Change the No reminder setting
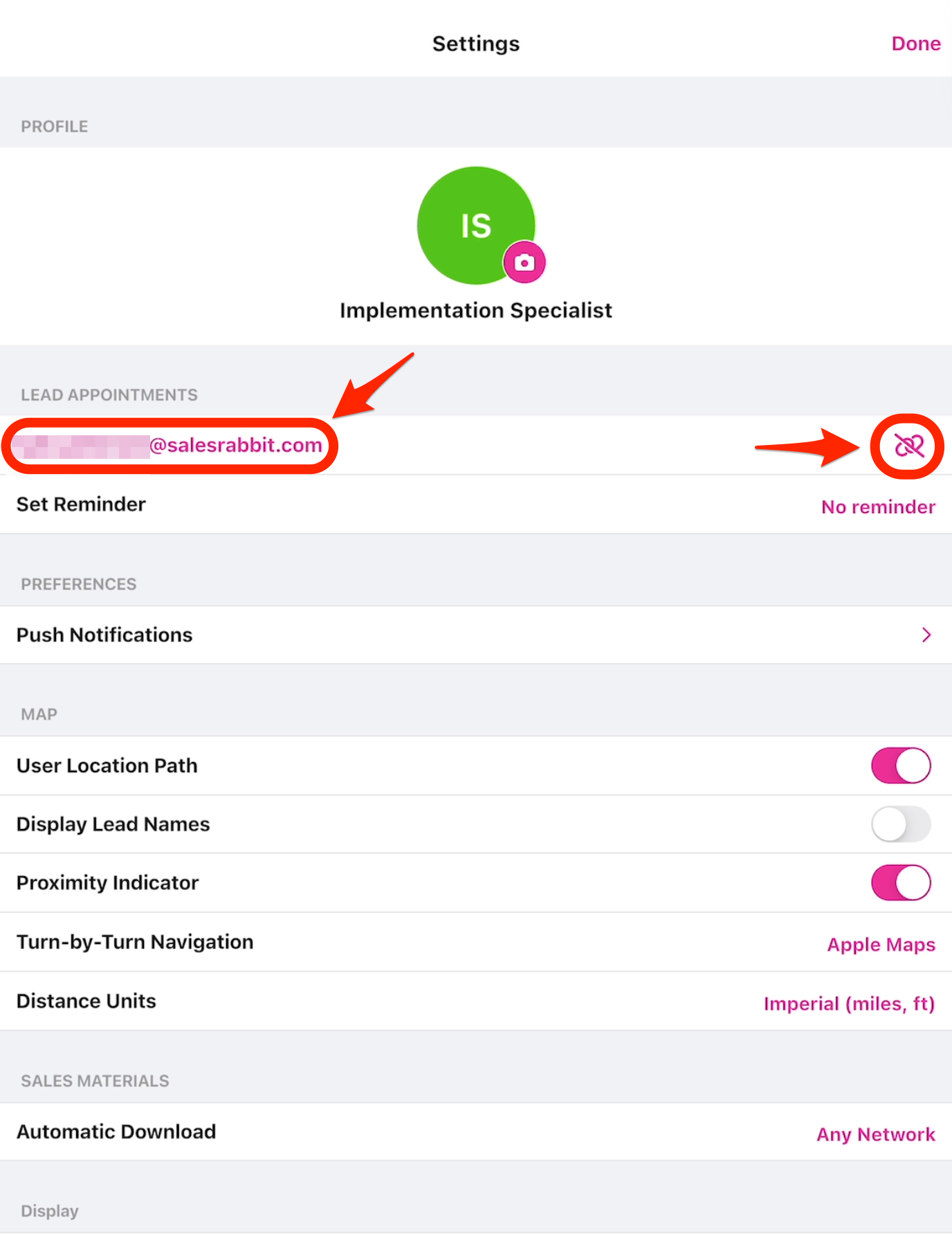 (877, 507)
